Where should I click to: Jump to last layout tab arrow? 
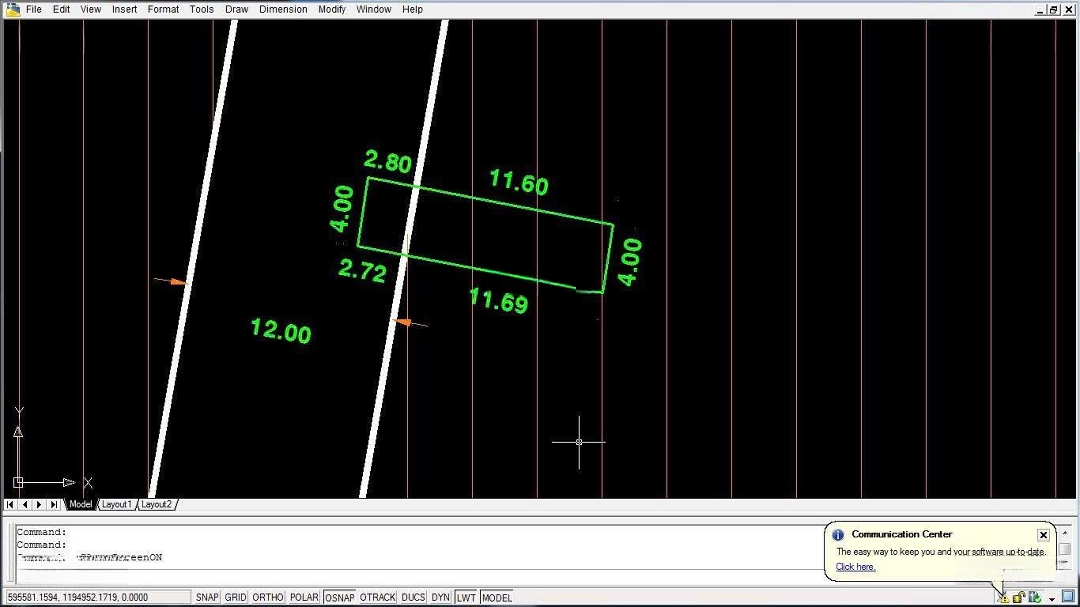pyautogui.click(x=54, y=505)
